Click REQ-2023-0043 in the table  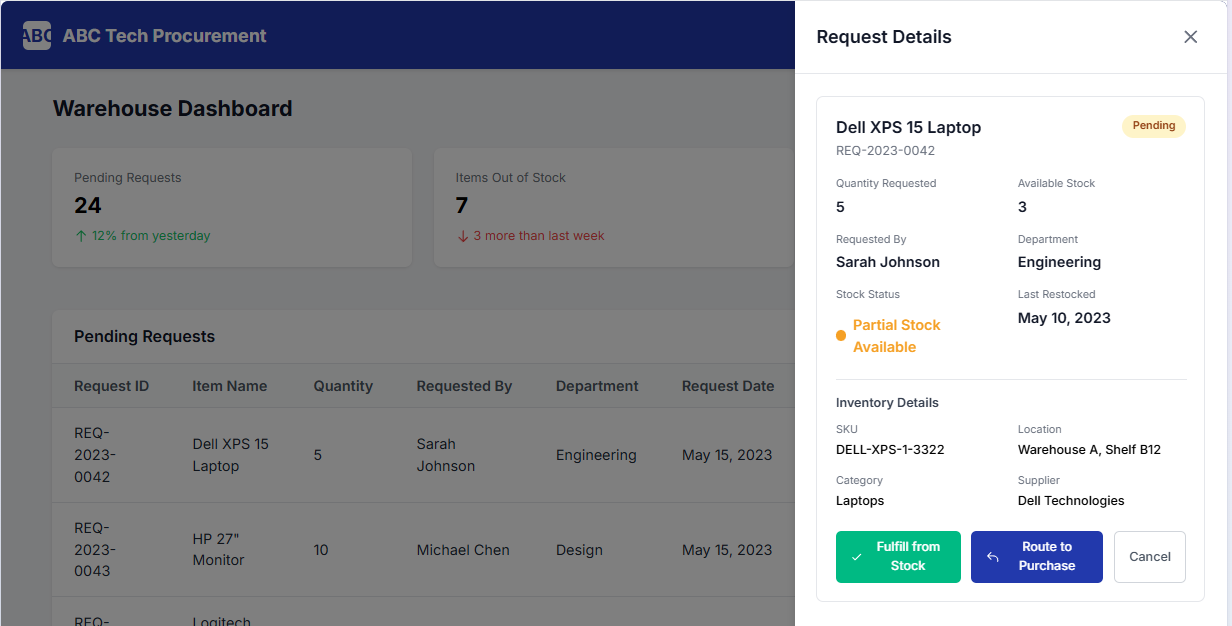click(95, 549)
